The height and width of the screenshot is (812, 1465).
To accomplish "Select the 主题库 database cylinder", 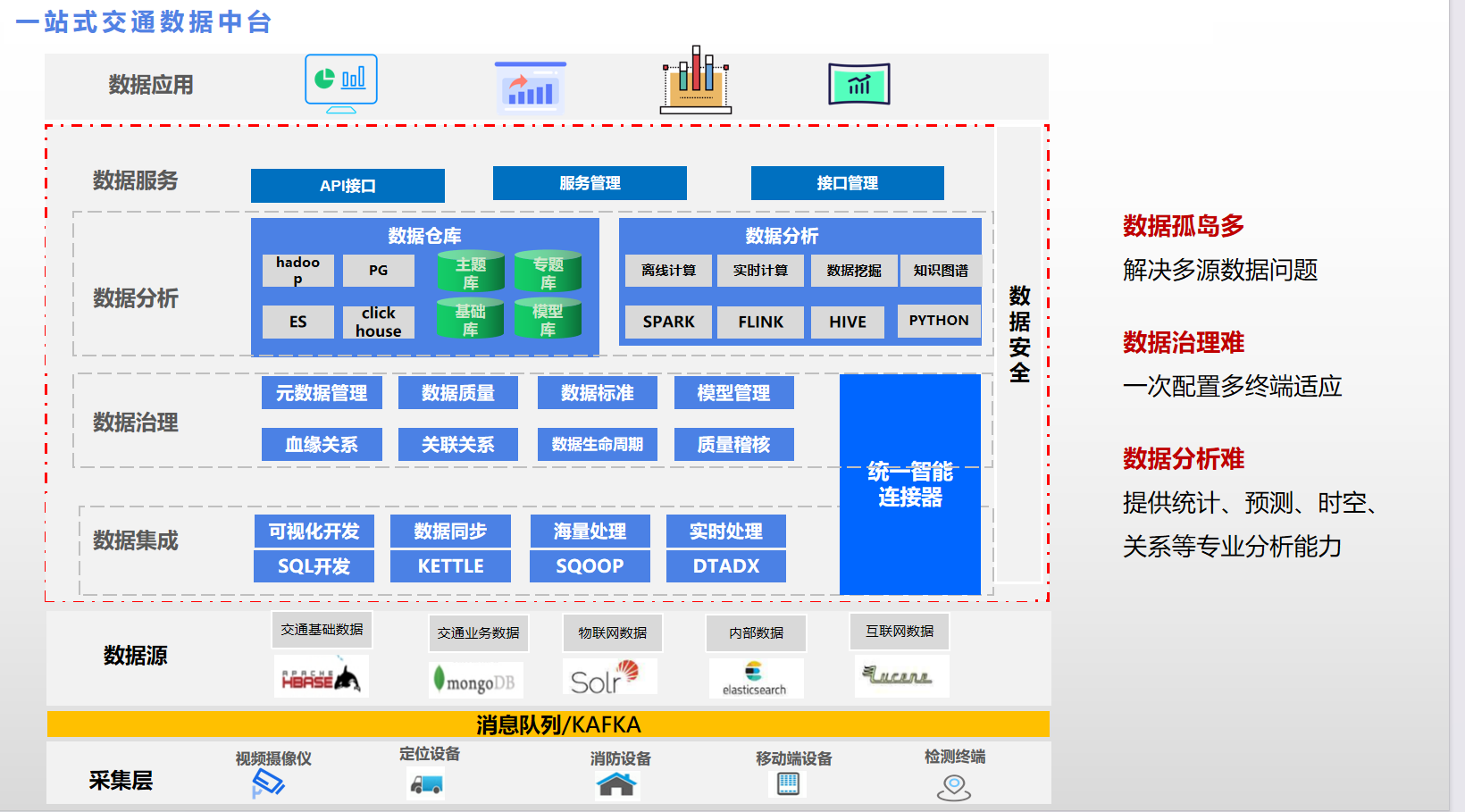I will (x=471, y=272).
